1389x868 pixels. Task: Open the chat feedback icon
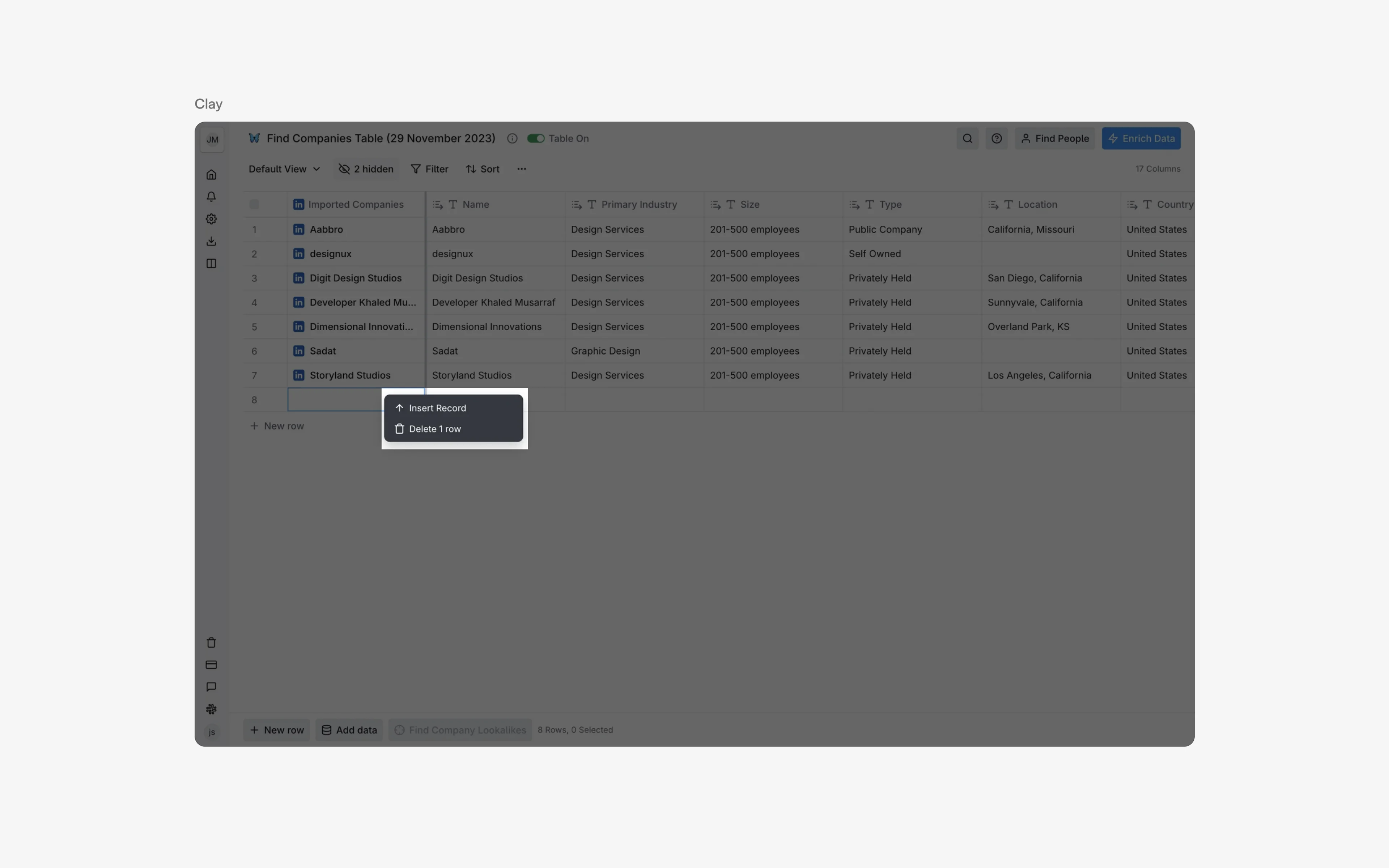[211, 686]
